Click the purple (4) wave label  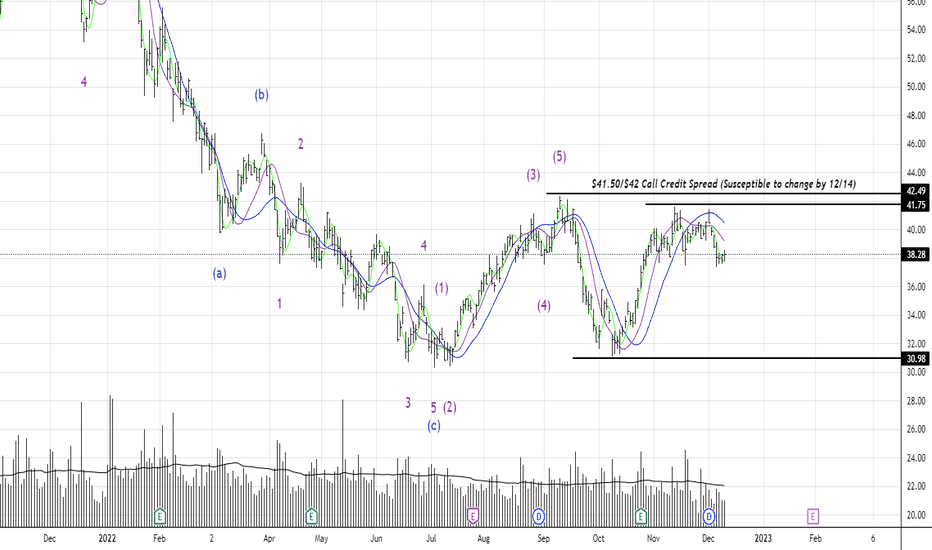click(544, 306)
